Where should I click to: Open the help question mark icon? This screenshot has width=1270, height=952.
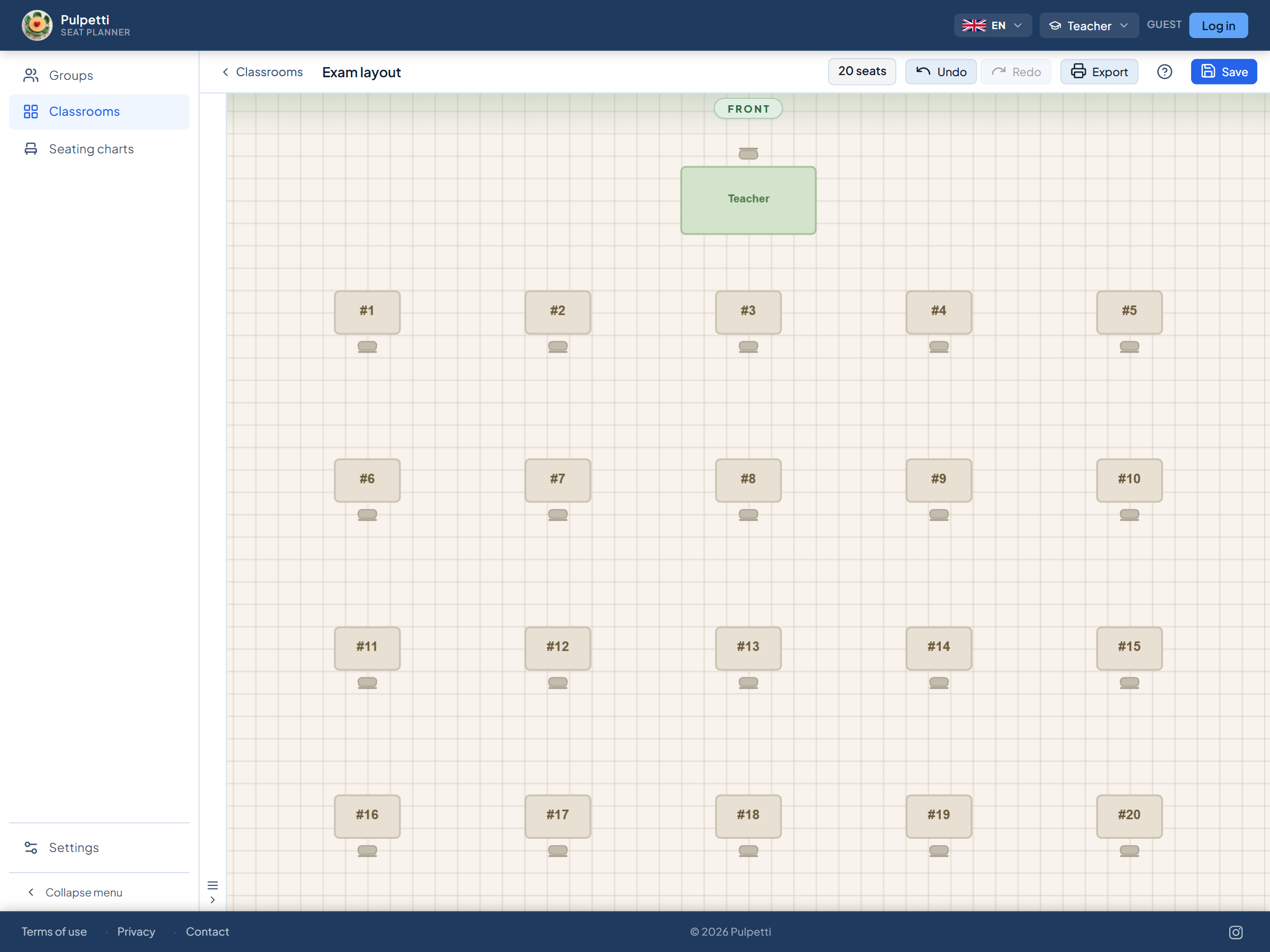click(x=1164, y=72)
